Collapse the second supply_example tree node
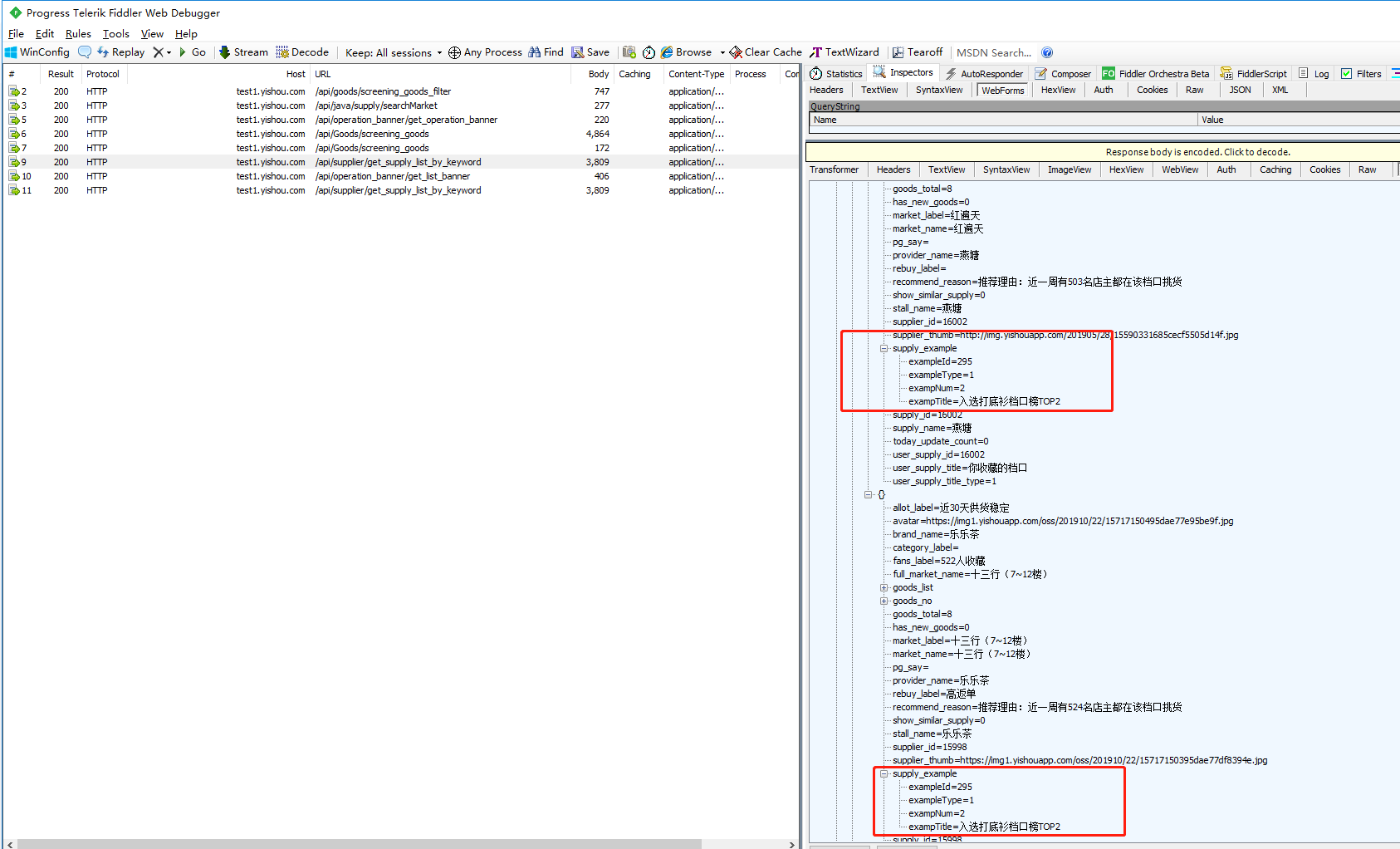 (x=884, y=774)
